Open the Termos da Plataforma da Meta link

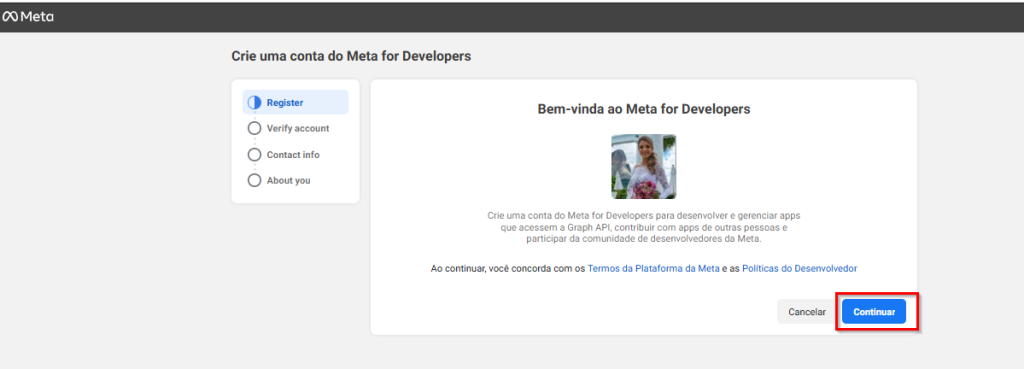point(654,268)
